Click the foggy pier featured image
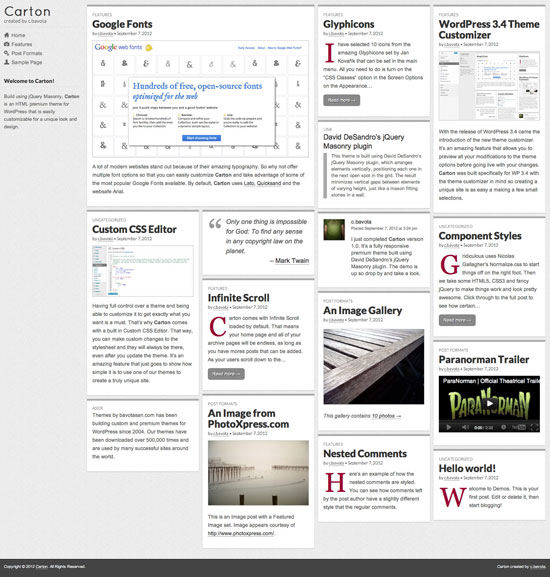Viewport: 550px width, 577px height. coord(258,472)
